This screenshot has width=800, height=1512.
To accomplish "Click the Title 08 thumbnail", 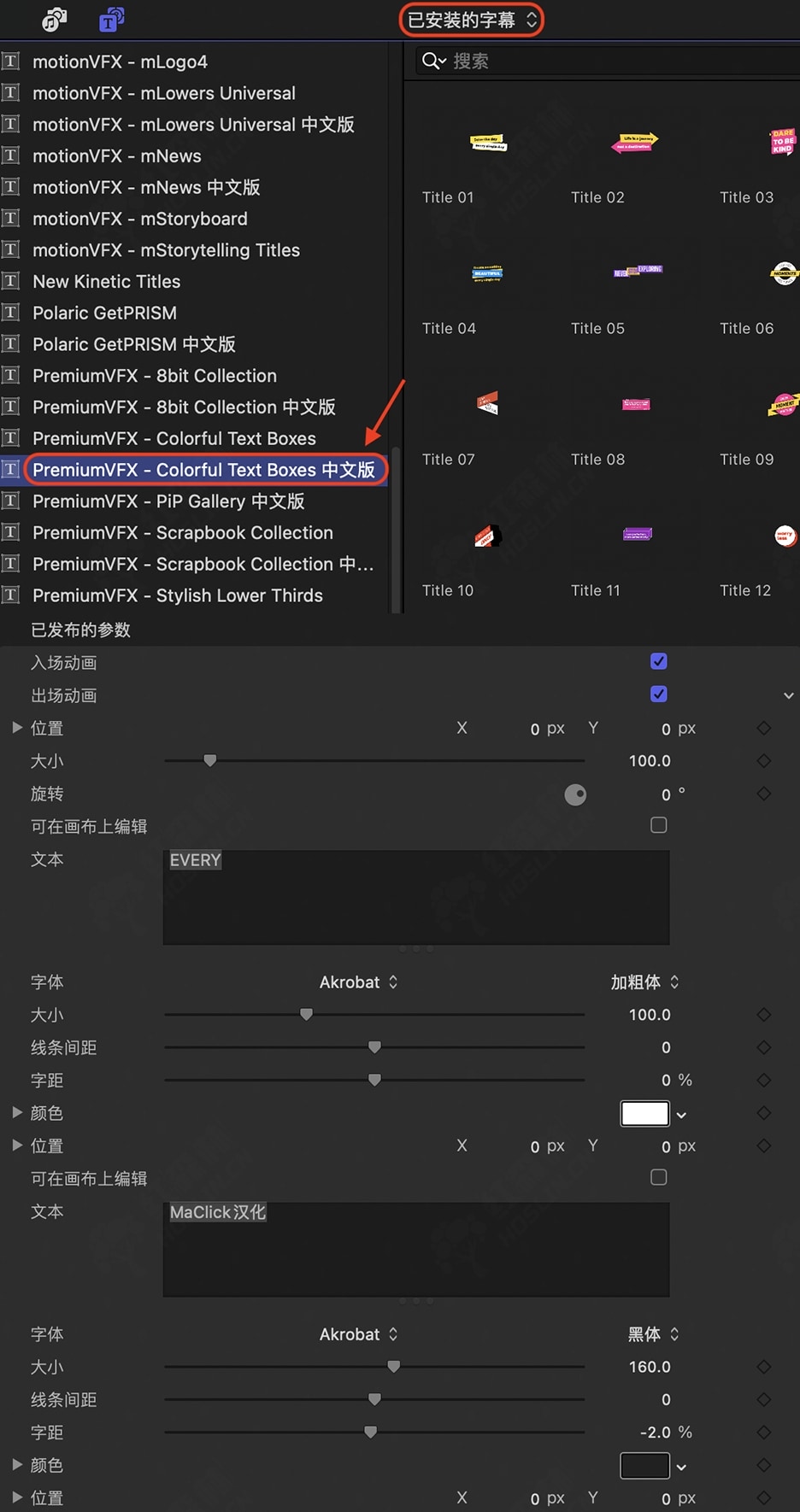I will pos(636,404).
